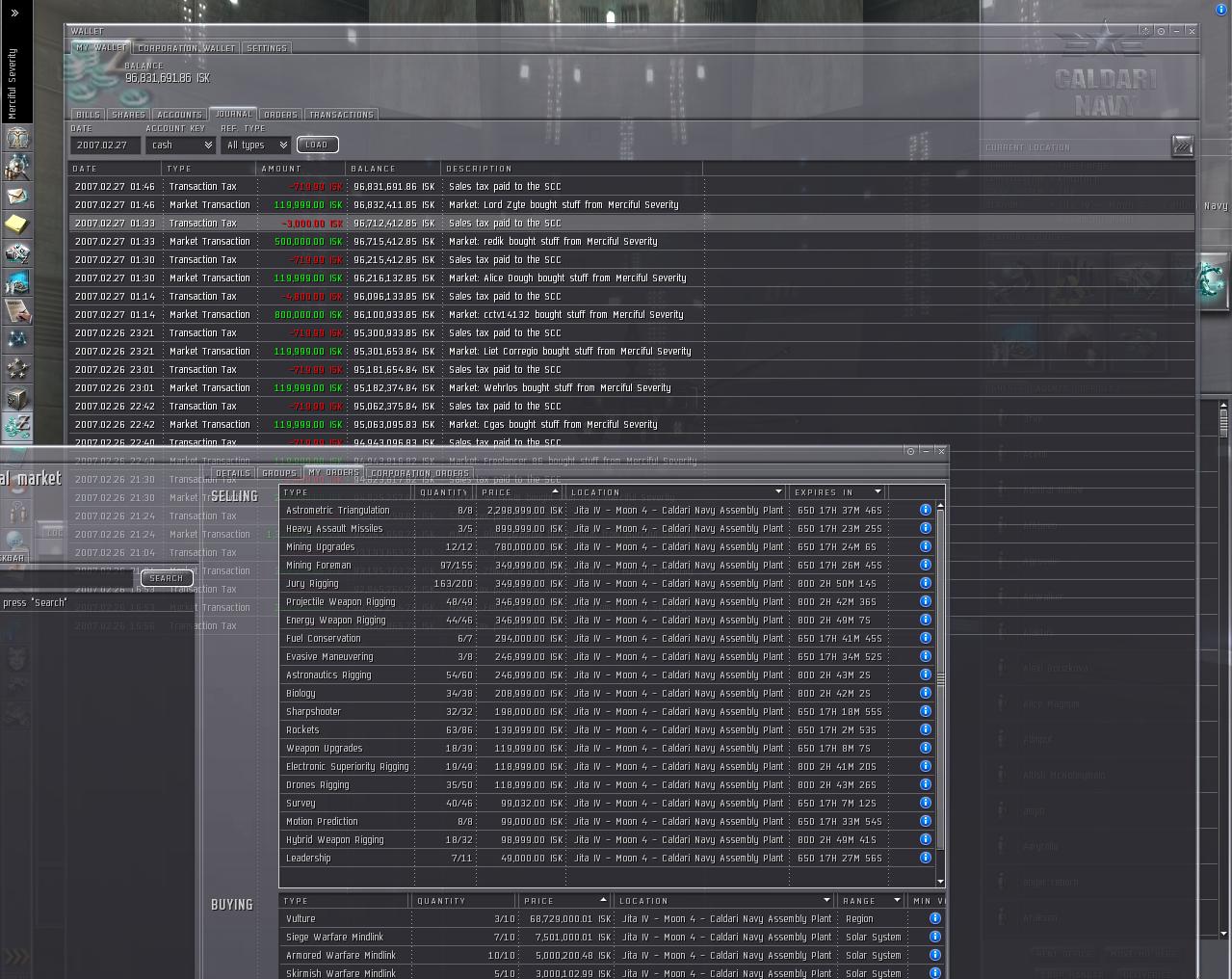Open the wallet Settings tab

pos(267,48)
